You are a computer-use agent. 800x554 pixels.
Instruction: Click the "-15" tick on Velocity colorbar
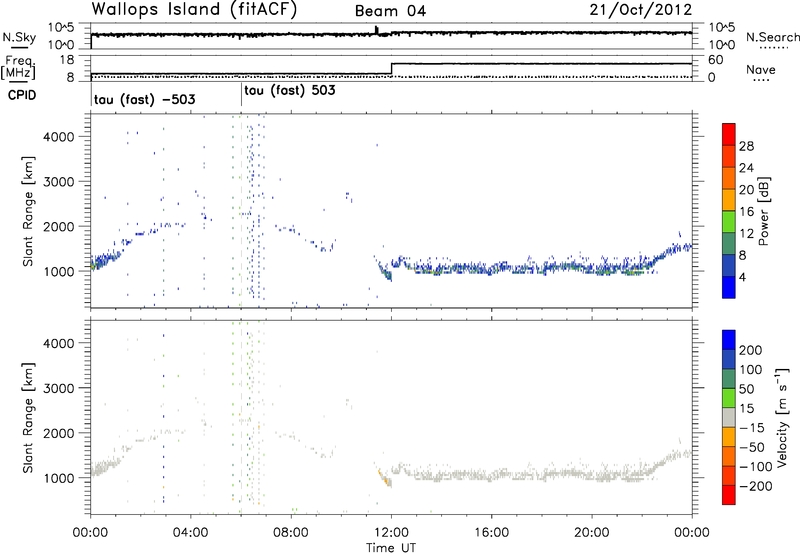point(752,427)
